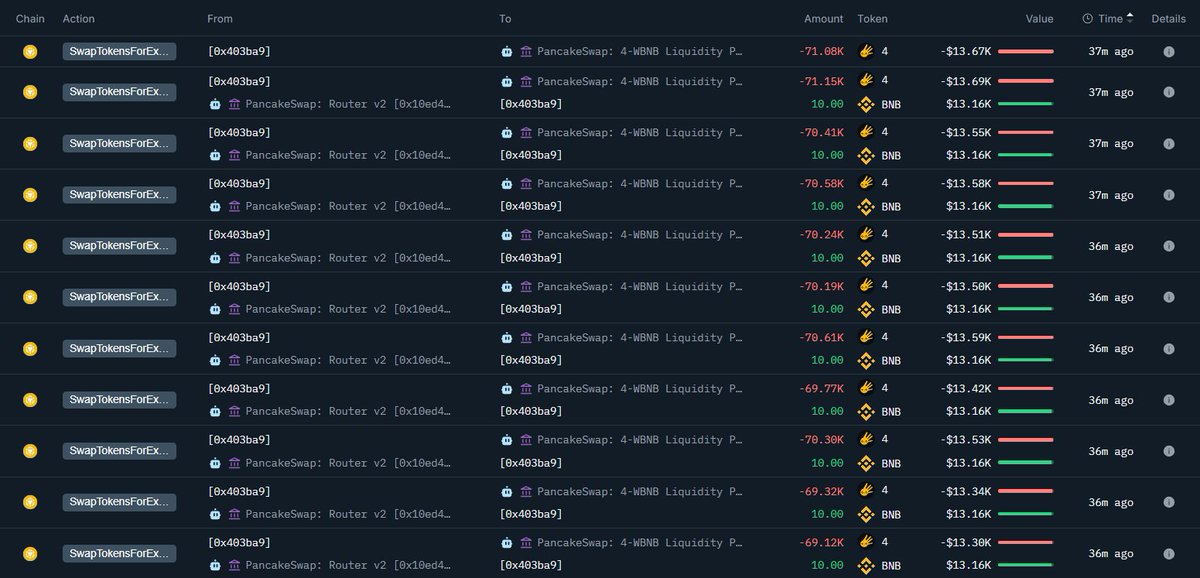This screenshot has width=1200, height=578.
Task: Click BNB chain icon in -69.77K row
Action: click(x=30, y=400)
